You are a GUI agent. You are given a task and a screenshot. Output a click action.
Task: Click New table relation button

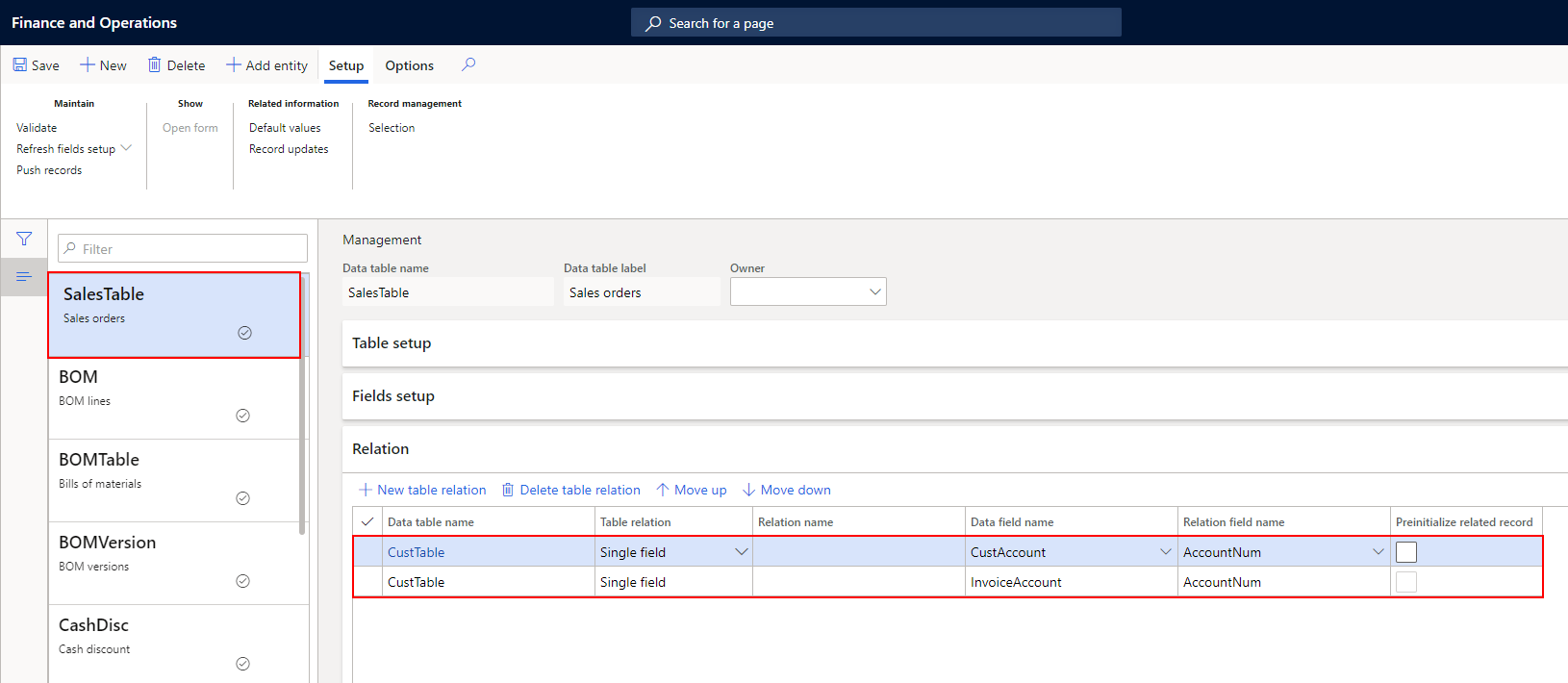coord(422,490)
